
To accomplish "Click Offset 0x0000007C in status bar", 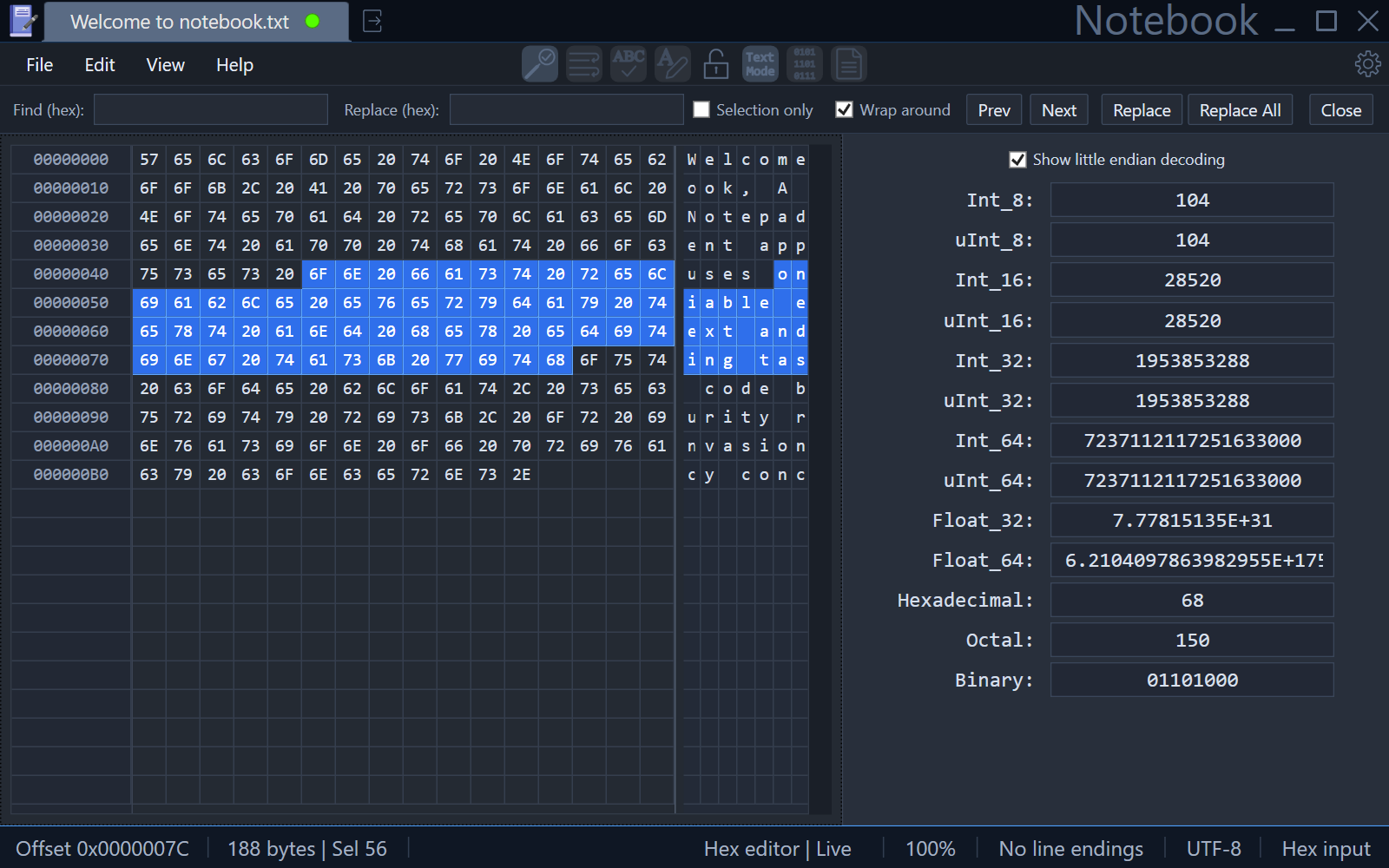I will click(x=102, y=849).
